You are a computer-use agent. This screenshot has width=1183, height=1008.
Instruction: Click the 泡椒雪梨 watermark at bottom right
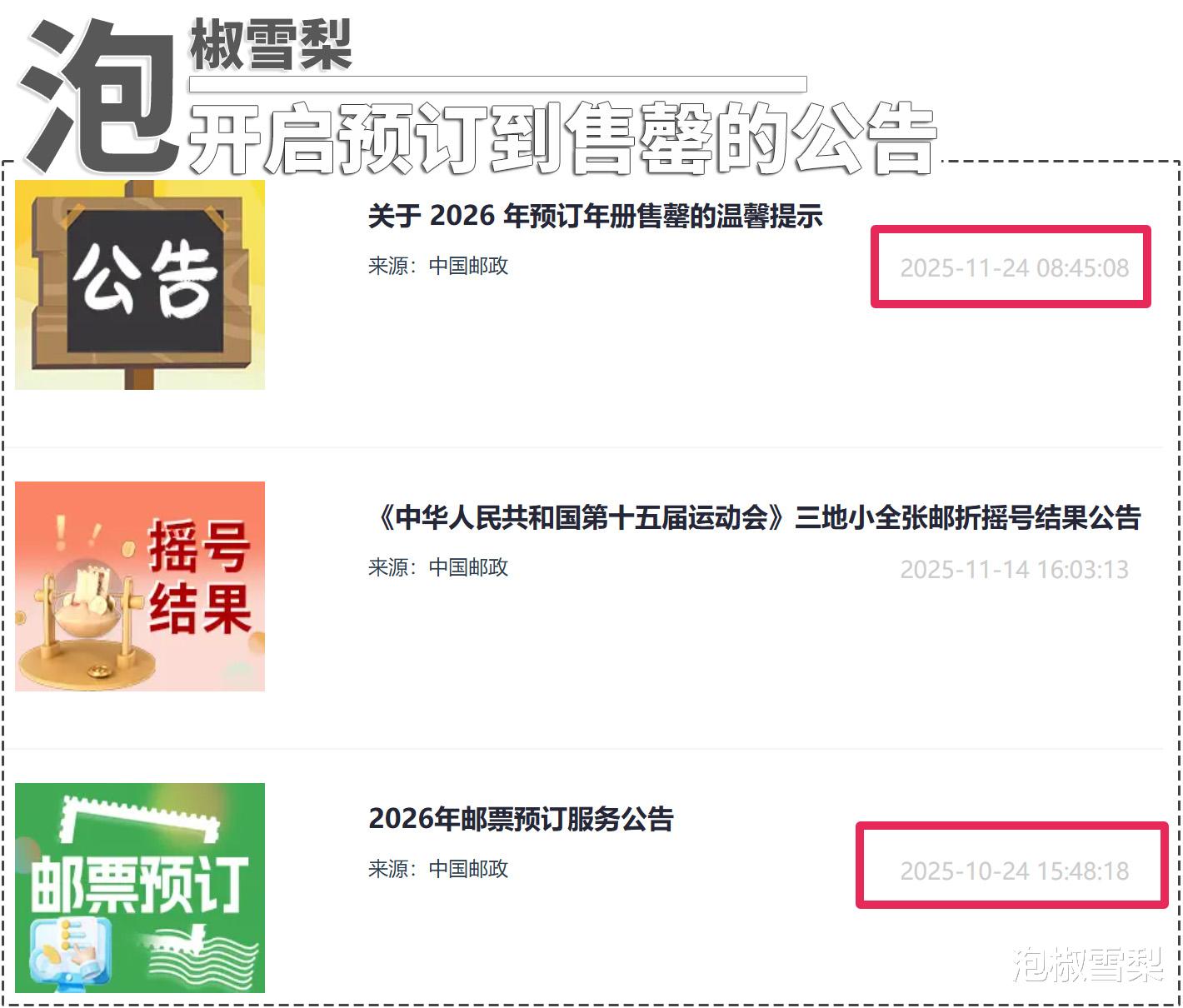click(1087, 965)
